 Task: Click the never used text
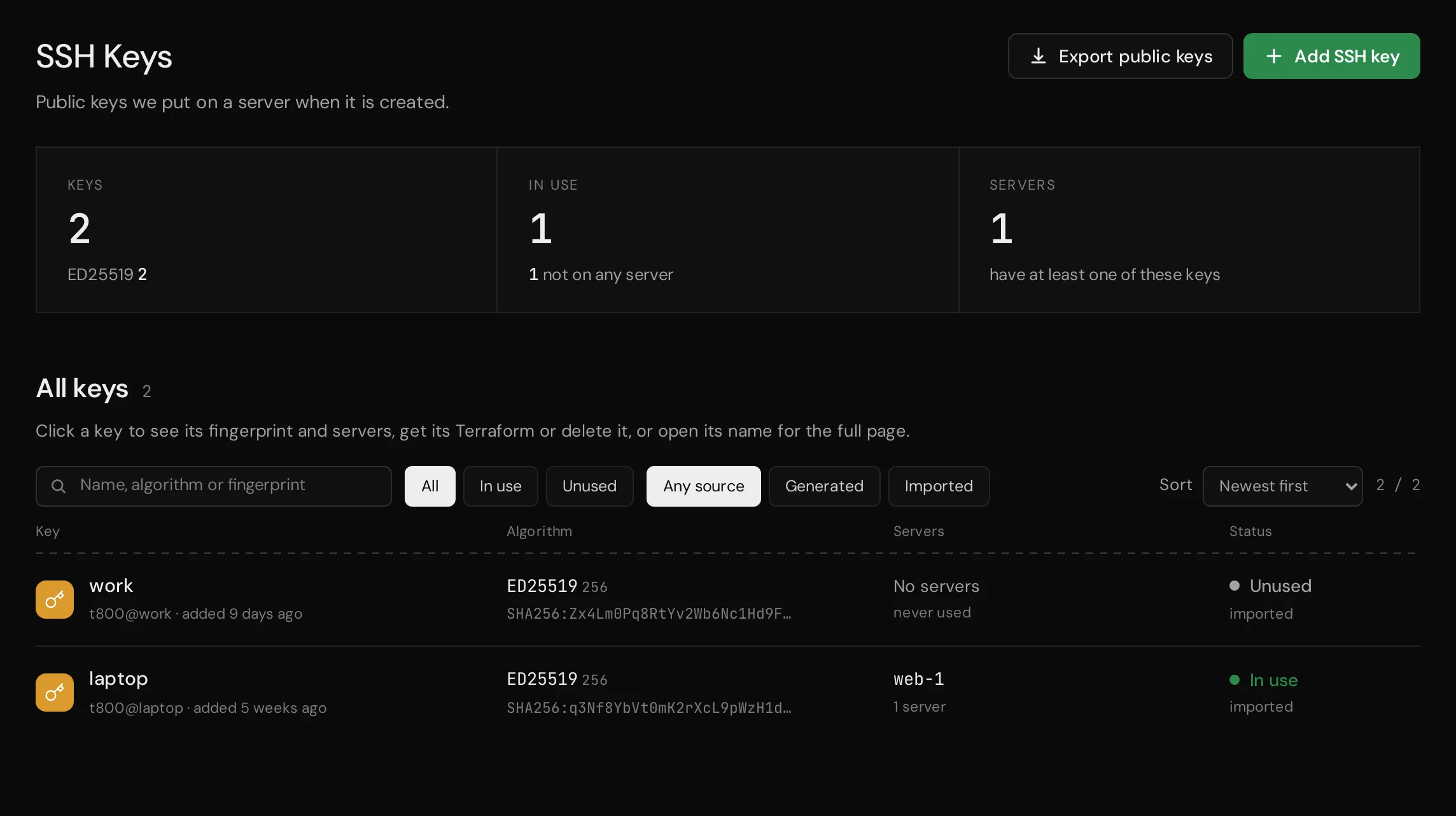932,612
